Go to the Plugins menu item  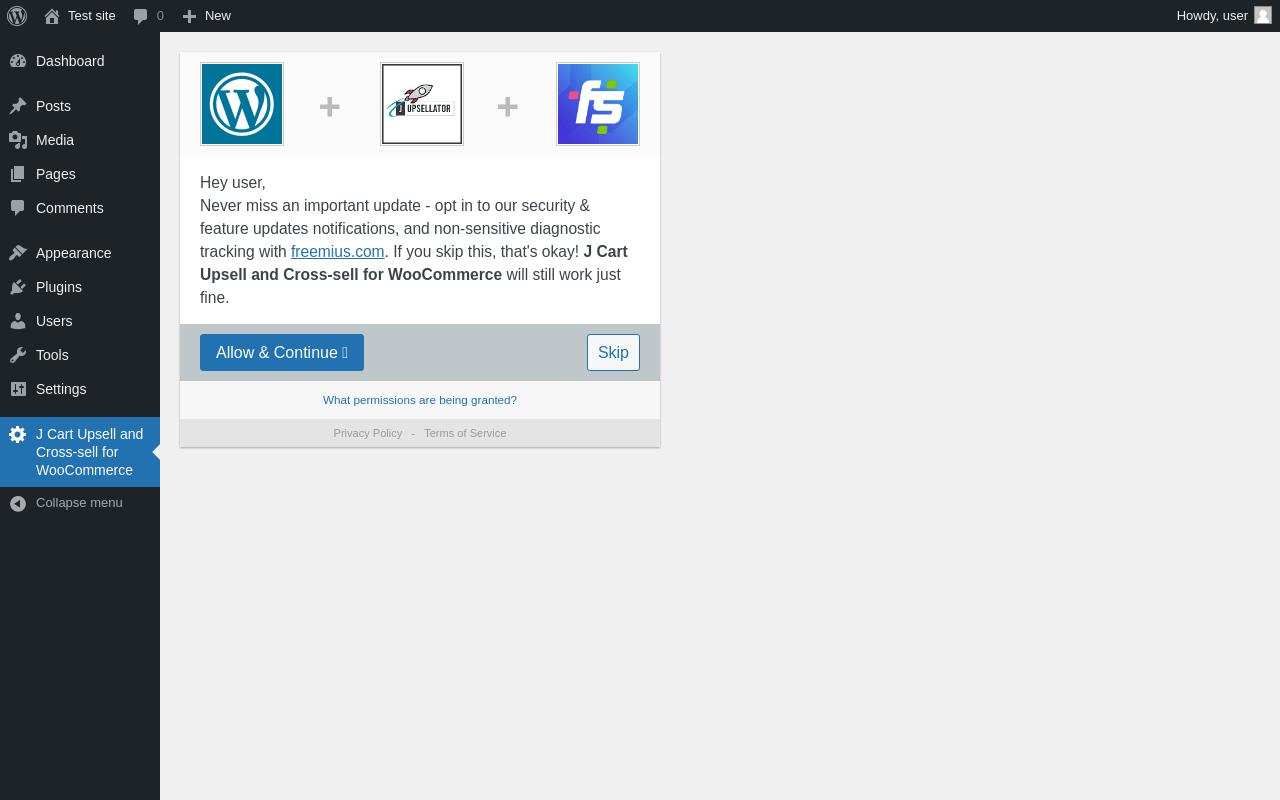80,287
